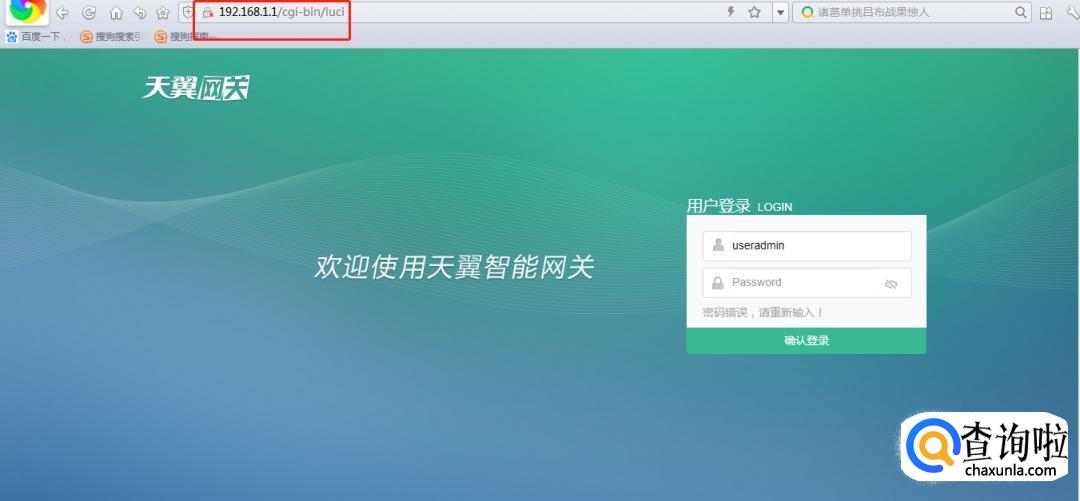Click the shield security icon in address bar

188,12
